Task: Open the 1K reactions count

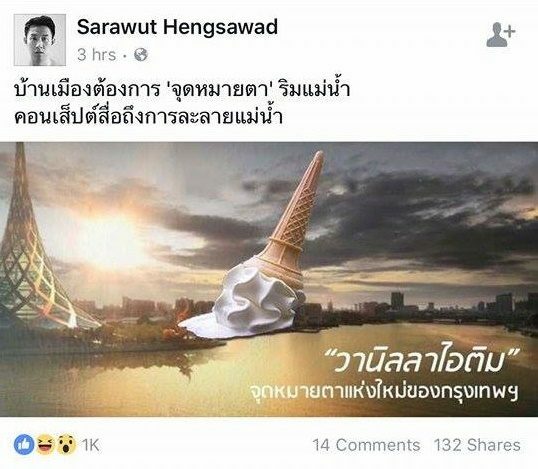Action: pos(90,445)
